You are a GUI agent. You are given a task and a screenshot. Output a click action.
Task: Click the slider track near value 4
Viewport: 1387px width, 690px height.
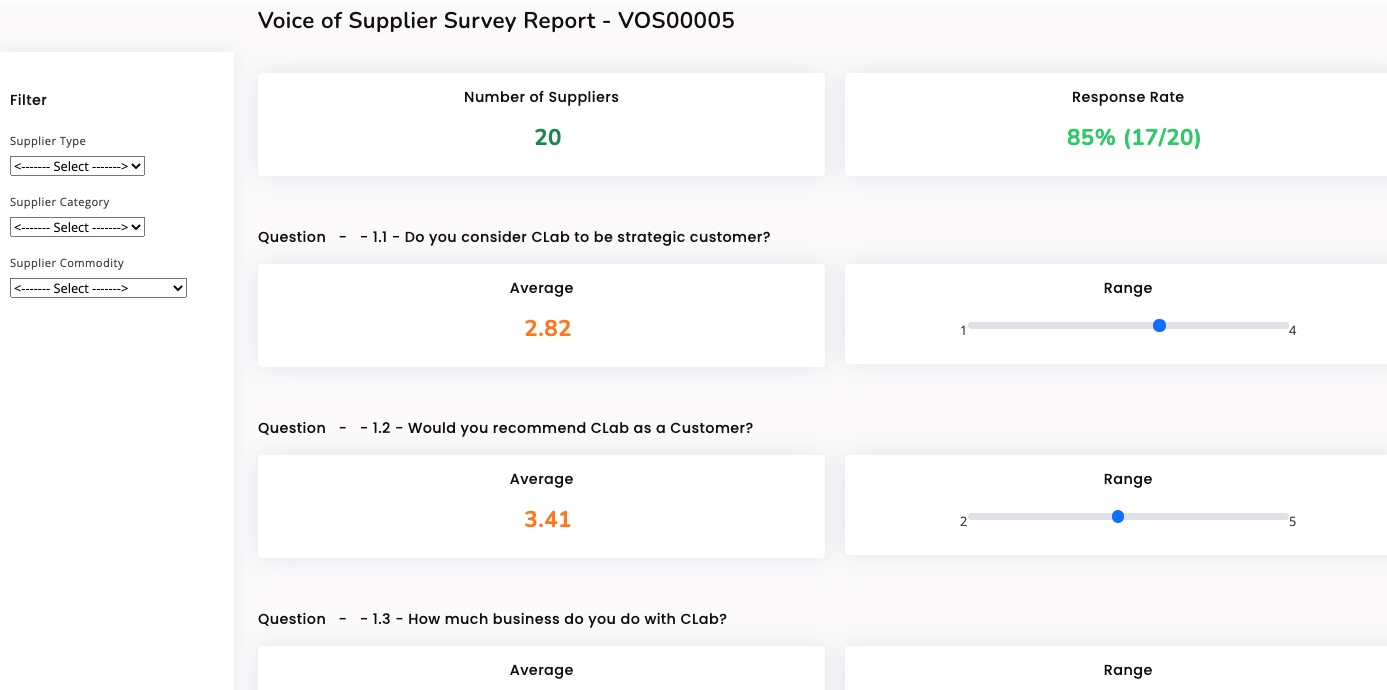(1280, 325)
